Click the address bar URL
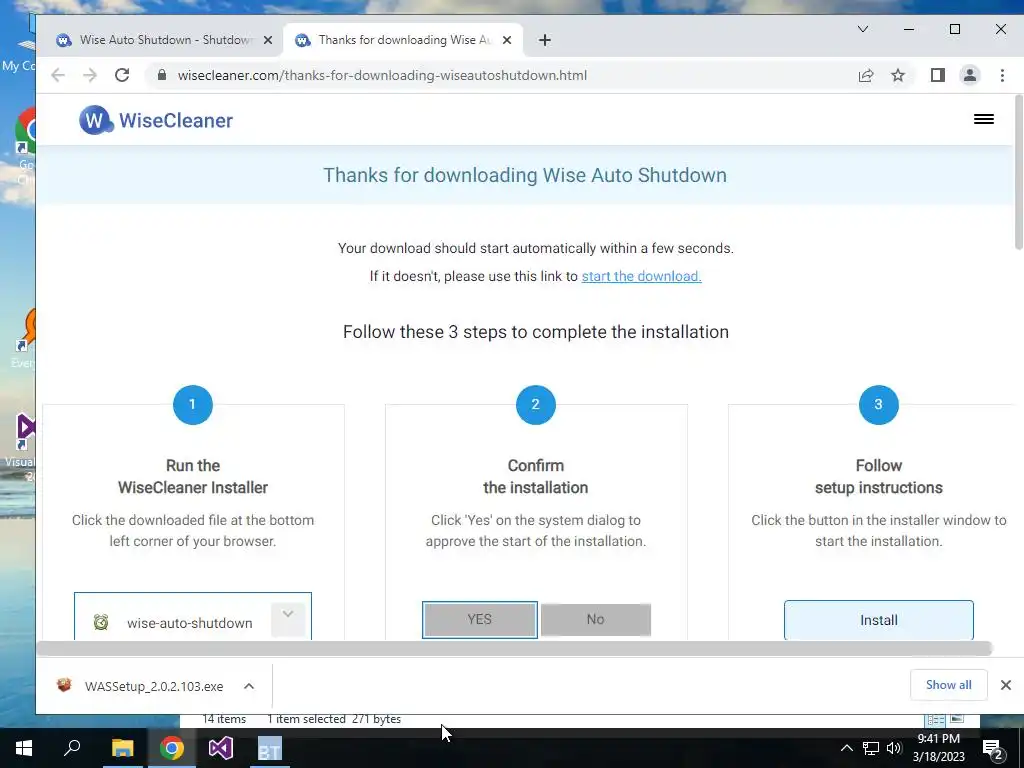Image resolution: width=1024 pixels, height=768 pixels. [382, 75]
